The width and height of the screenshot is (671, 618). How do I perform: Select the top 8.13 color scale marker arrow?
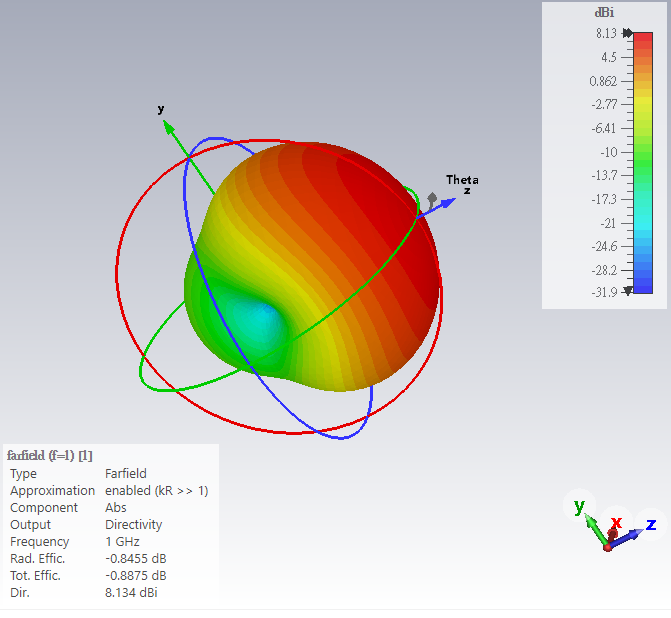click(627, 34)
